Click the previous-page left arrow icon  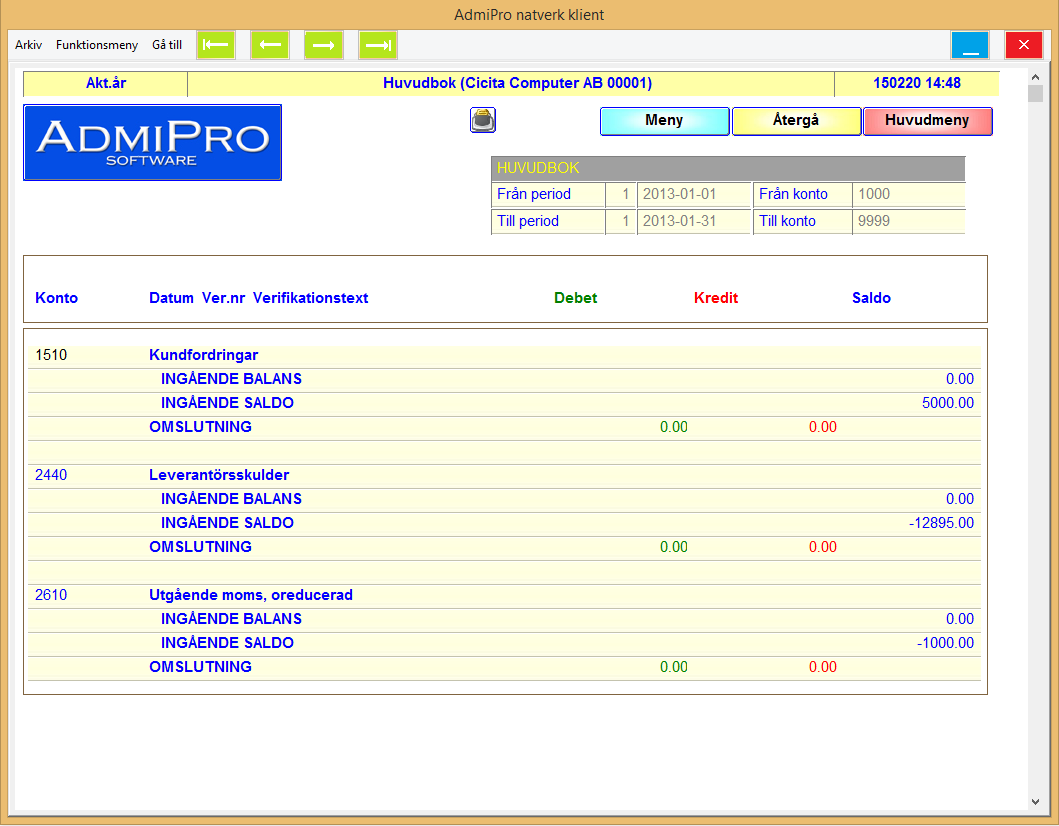[270, 45]
